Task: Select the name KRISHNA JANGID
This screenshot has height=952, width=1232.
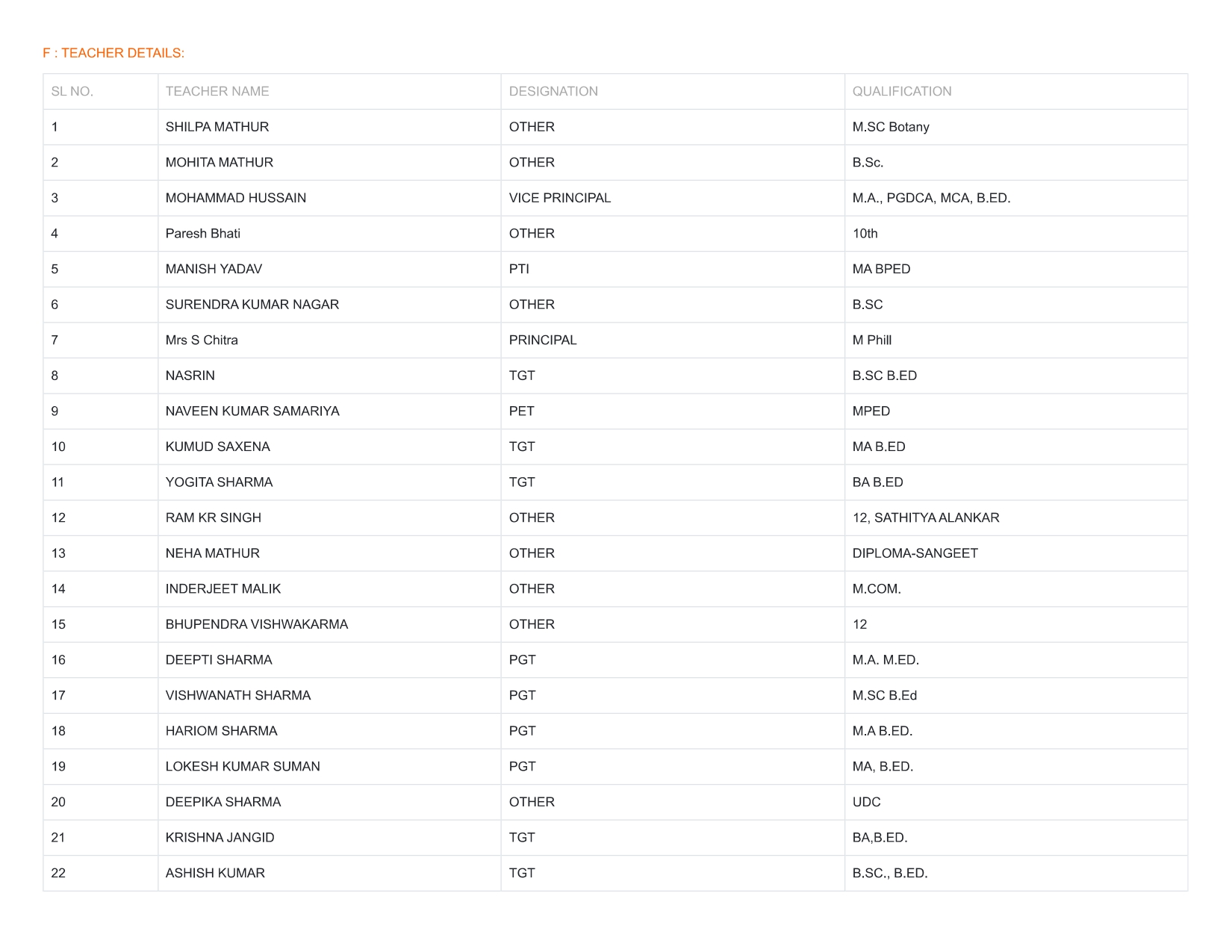Action: [220, 838]
